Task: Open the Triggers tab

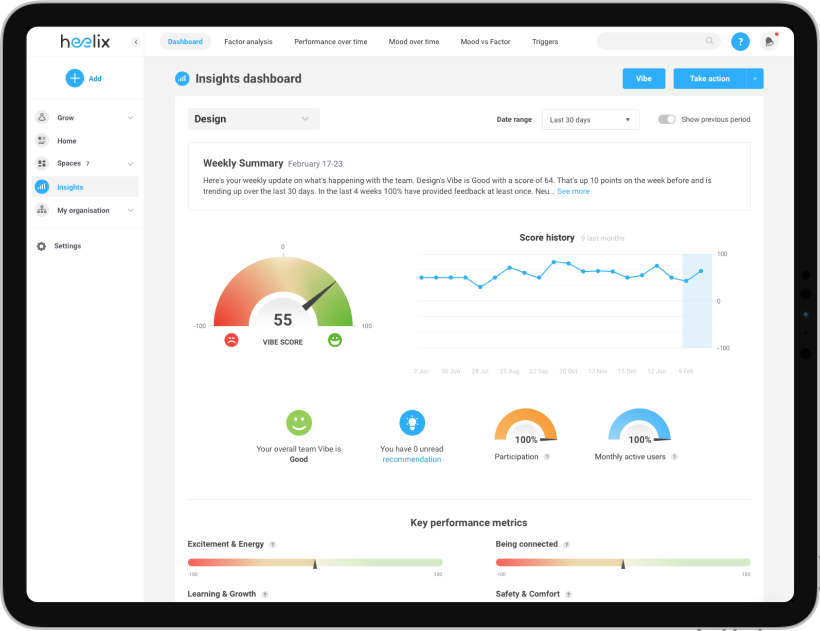Action: click(545, 42)
